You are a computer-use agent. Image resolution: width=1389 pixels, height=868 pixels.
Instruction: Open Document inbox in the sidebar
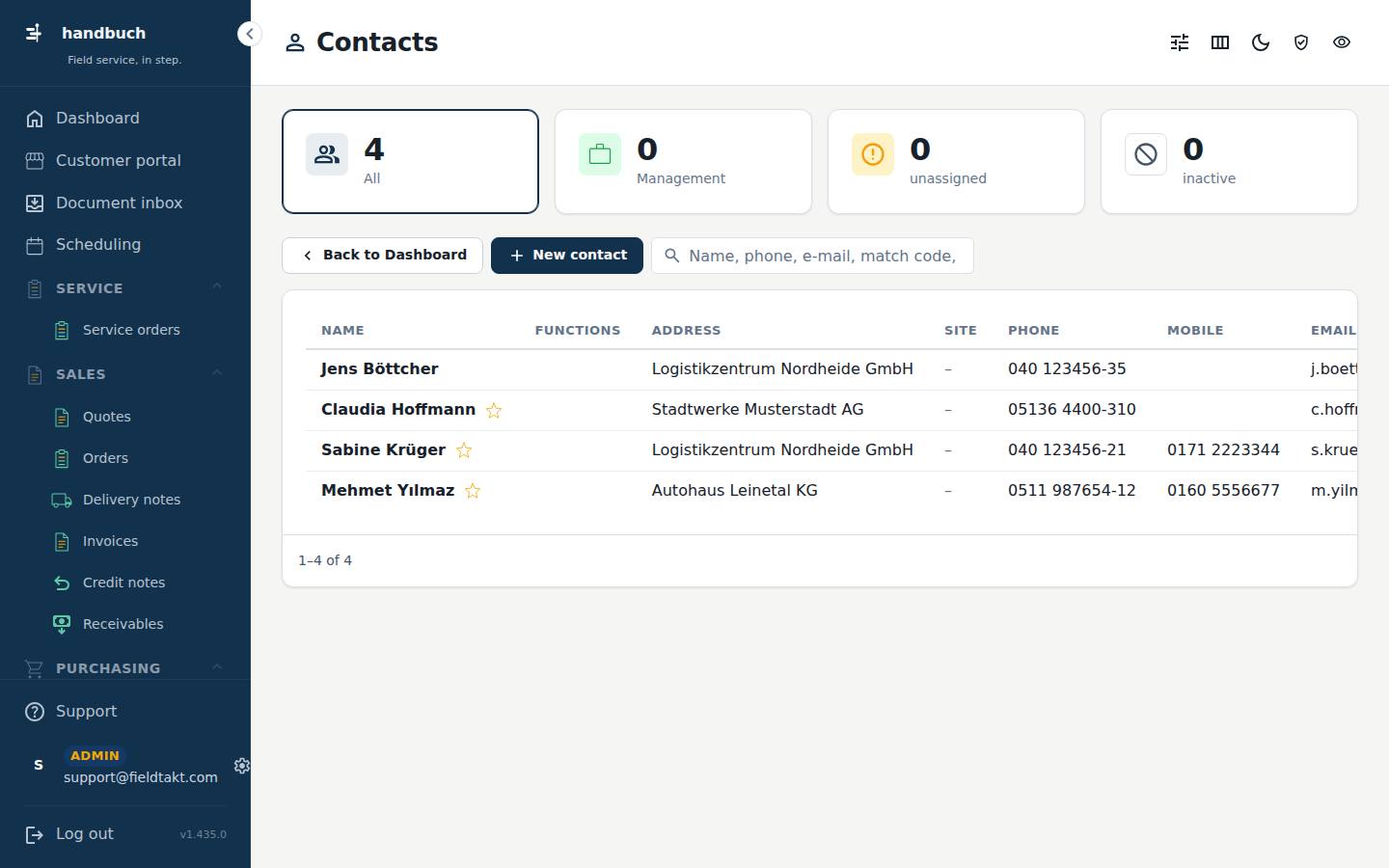click(x=125, y=203)
